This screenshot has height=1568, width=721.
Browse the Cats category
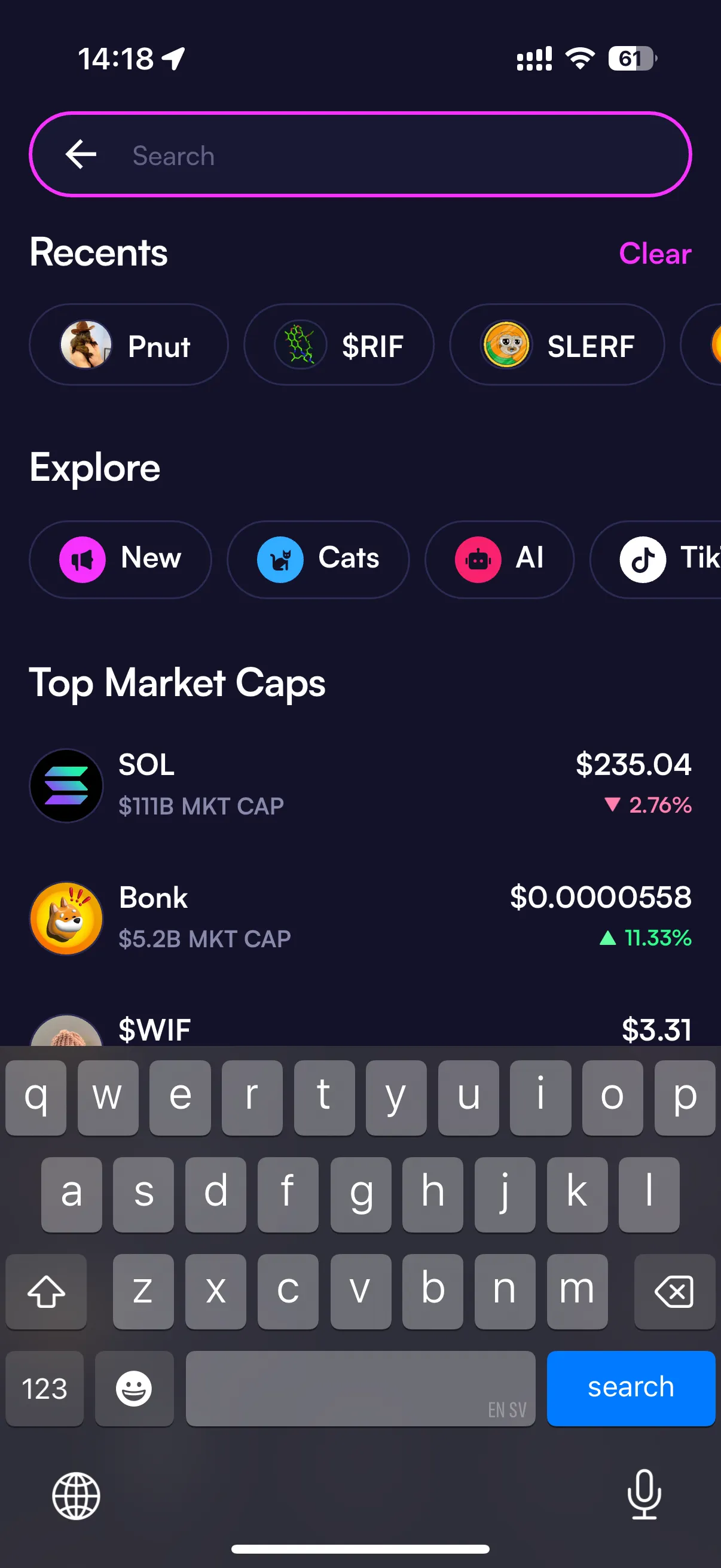pos(317,559)
